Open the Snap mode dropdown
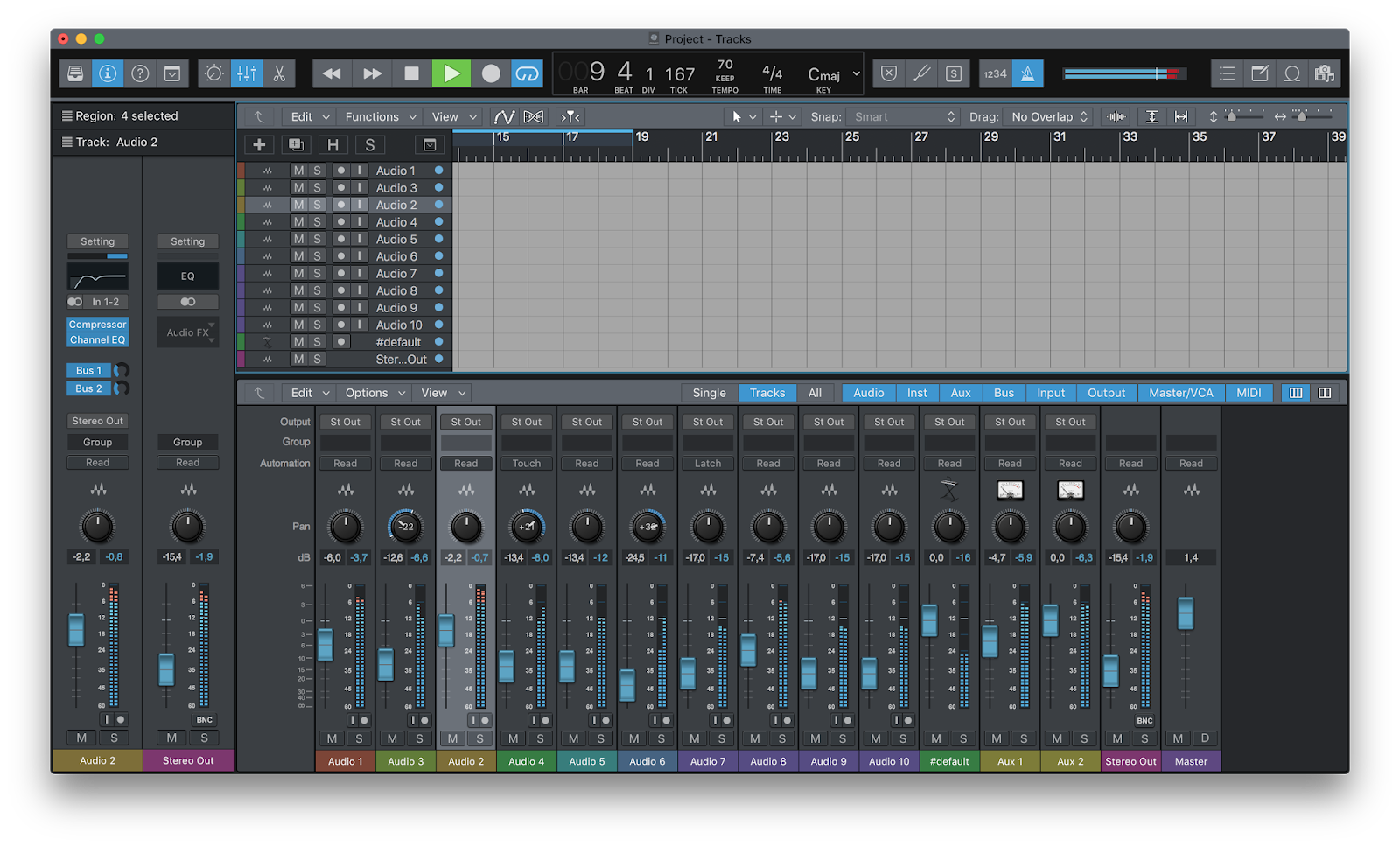 coord(904,116)
